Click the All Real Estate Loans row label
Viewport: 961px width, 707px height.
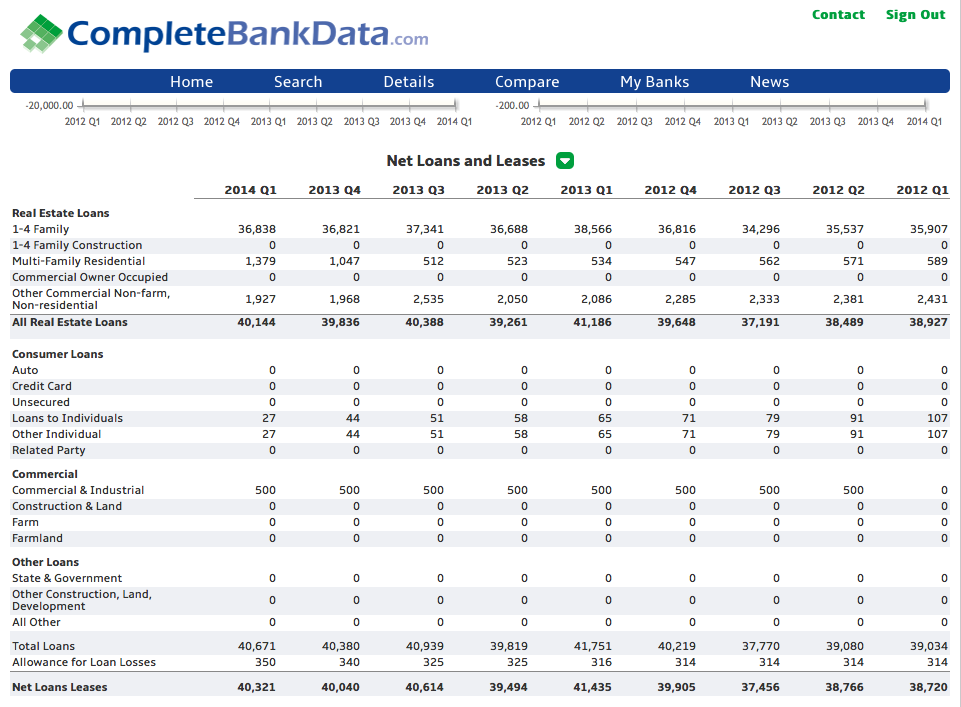pyautogui.click(x=70, y=322)
